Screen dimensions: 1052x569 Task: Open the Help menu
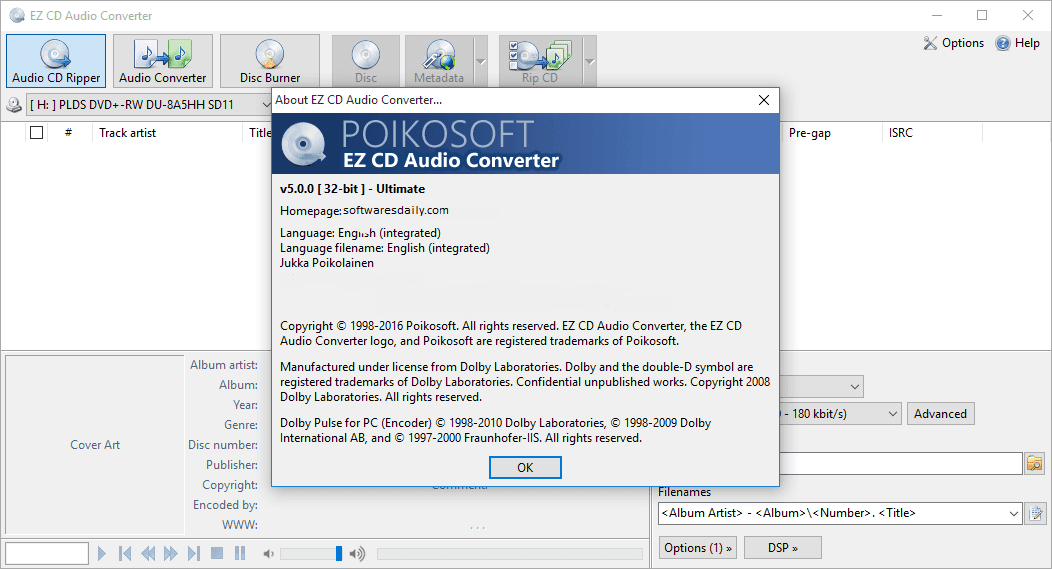[x=1018, y=43]
